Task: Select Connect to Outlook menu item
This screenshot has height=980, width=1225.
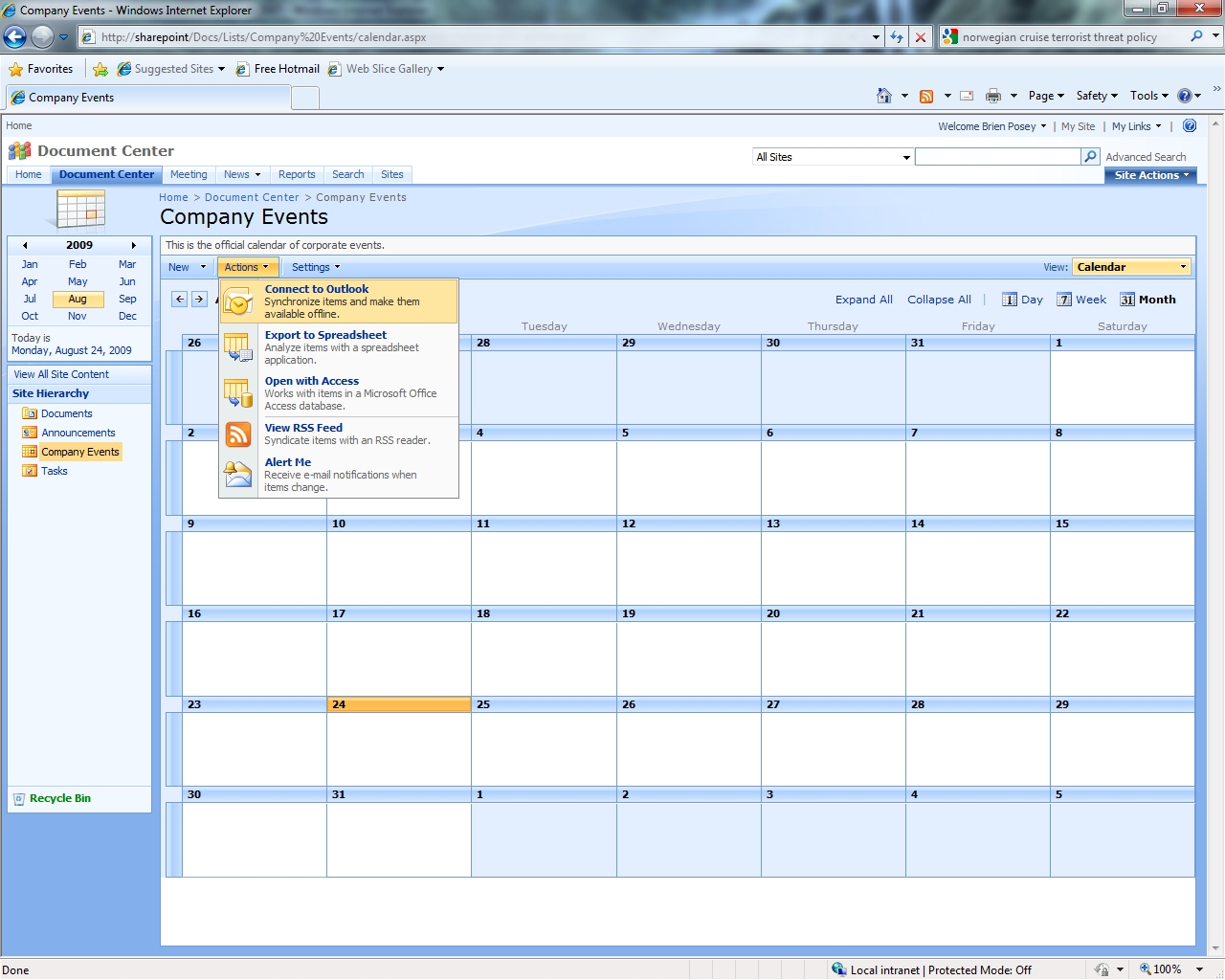Action: pos(339,301)
